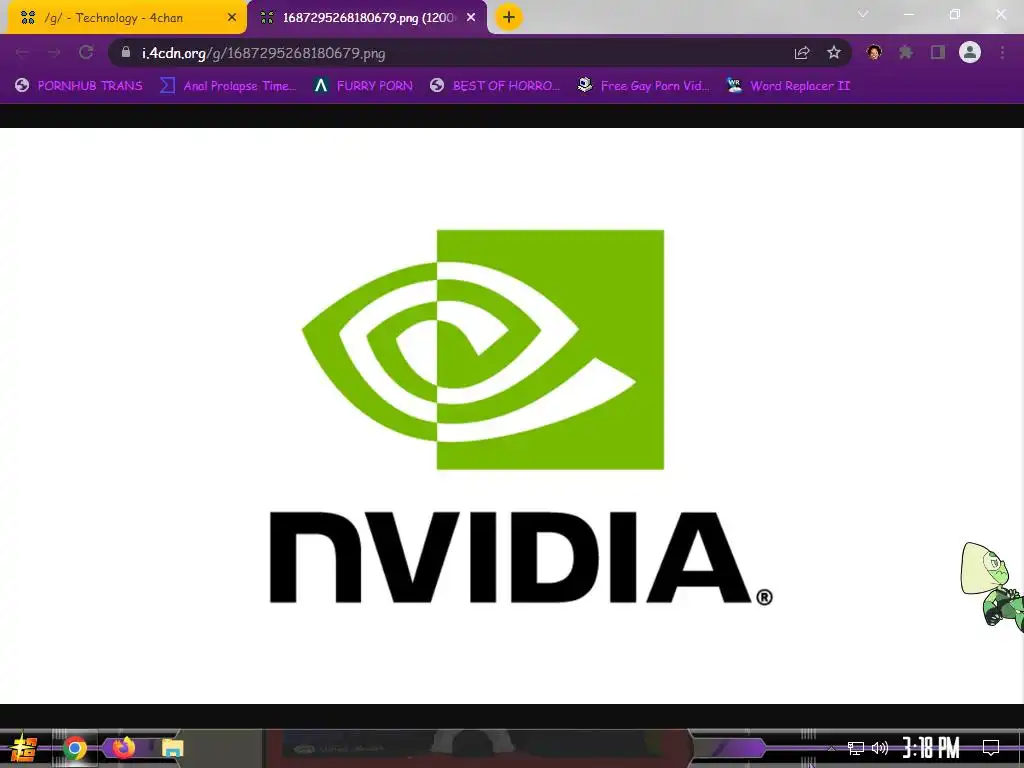
Task: Switch to the /g/ - Technology - 4chan tab
Action: click(127, 18)
